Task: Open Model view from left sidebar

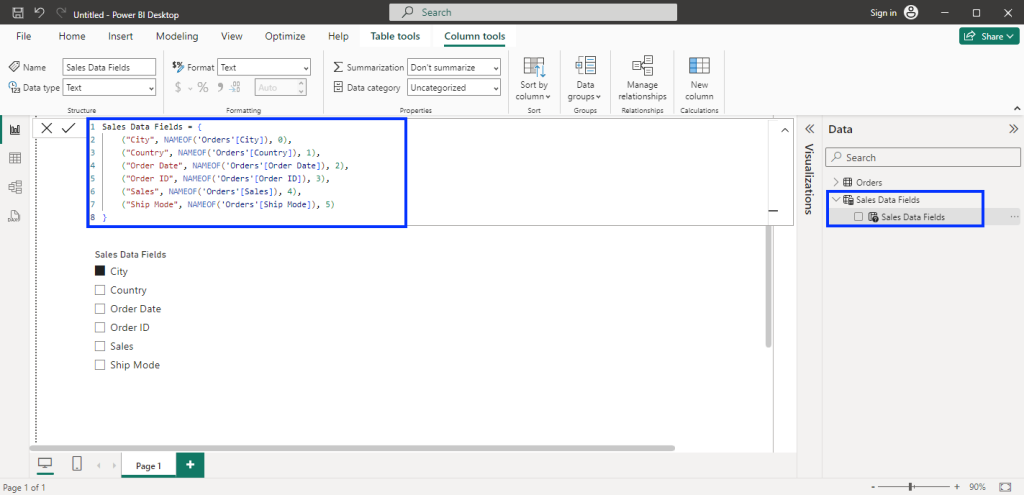Action: 15,187
